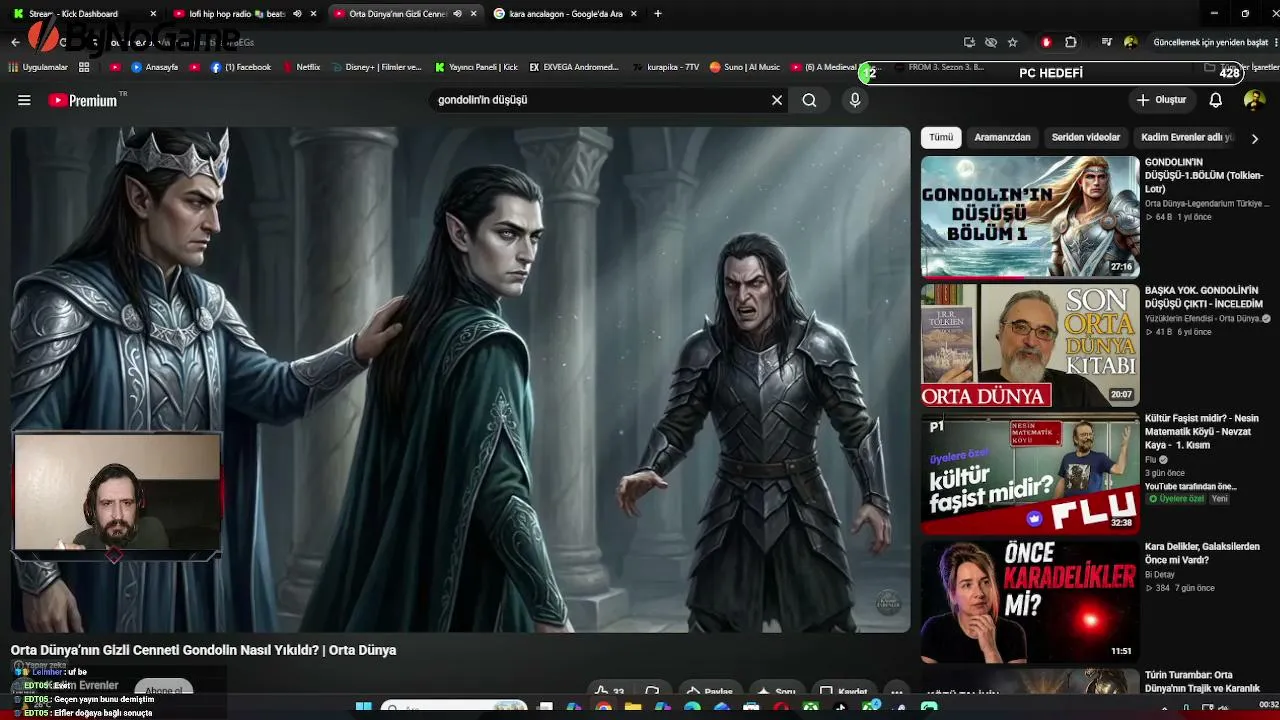Open the browser extensions puzzle icon
Screen dimensions: 1280x720
point(1070,42)
